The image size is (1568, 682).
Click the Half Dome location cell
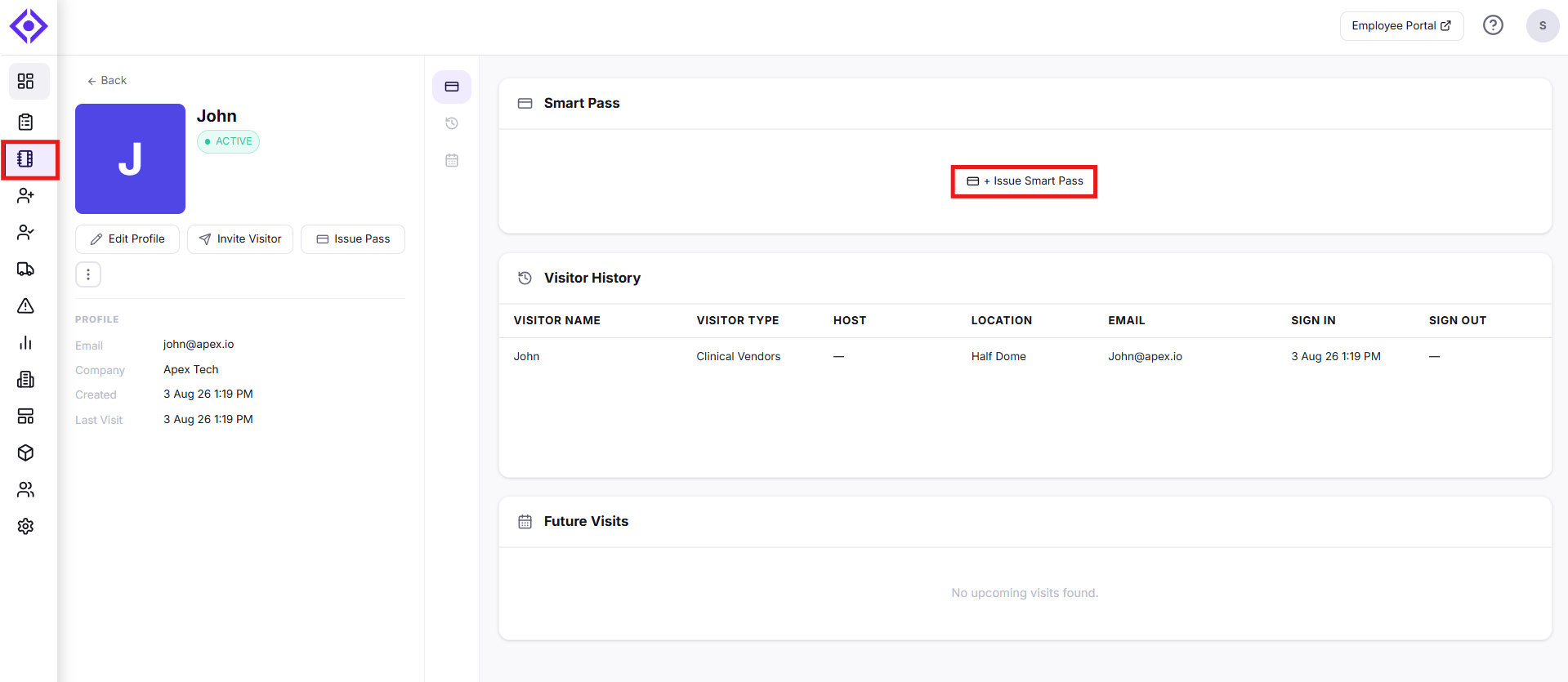[x=998, y=357]
